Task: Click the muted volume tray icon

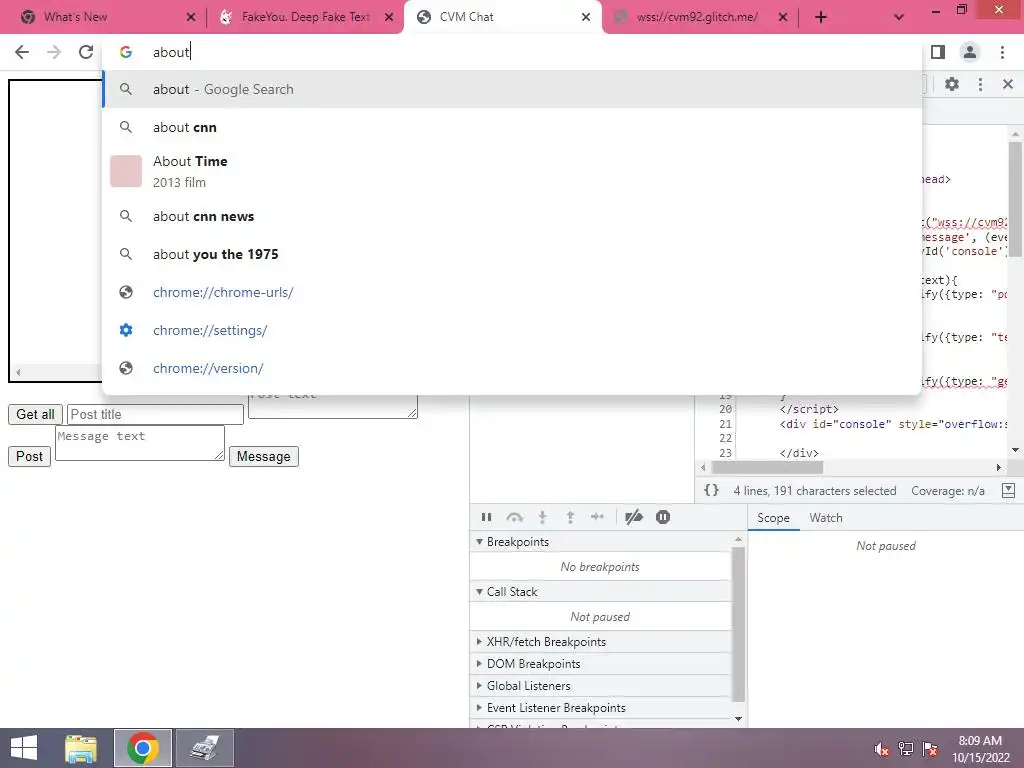Action: 881,749
